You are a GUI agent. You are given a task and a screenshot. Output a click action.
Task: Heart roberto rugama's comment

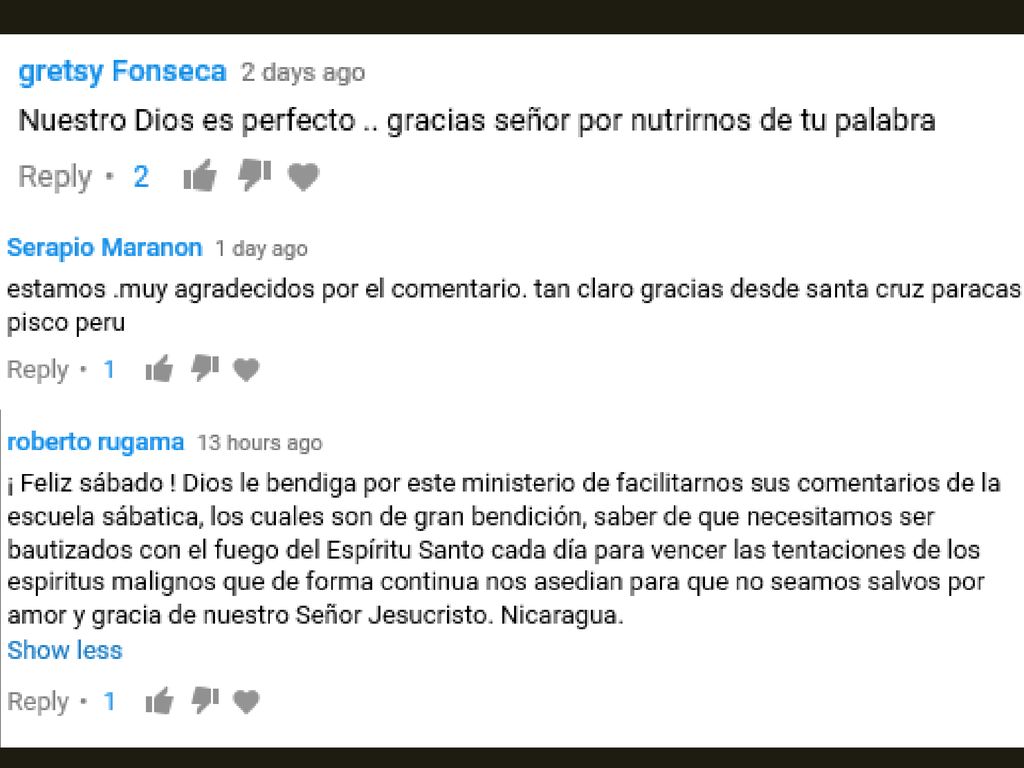point(246,701)
